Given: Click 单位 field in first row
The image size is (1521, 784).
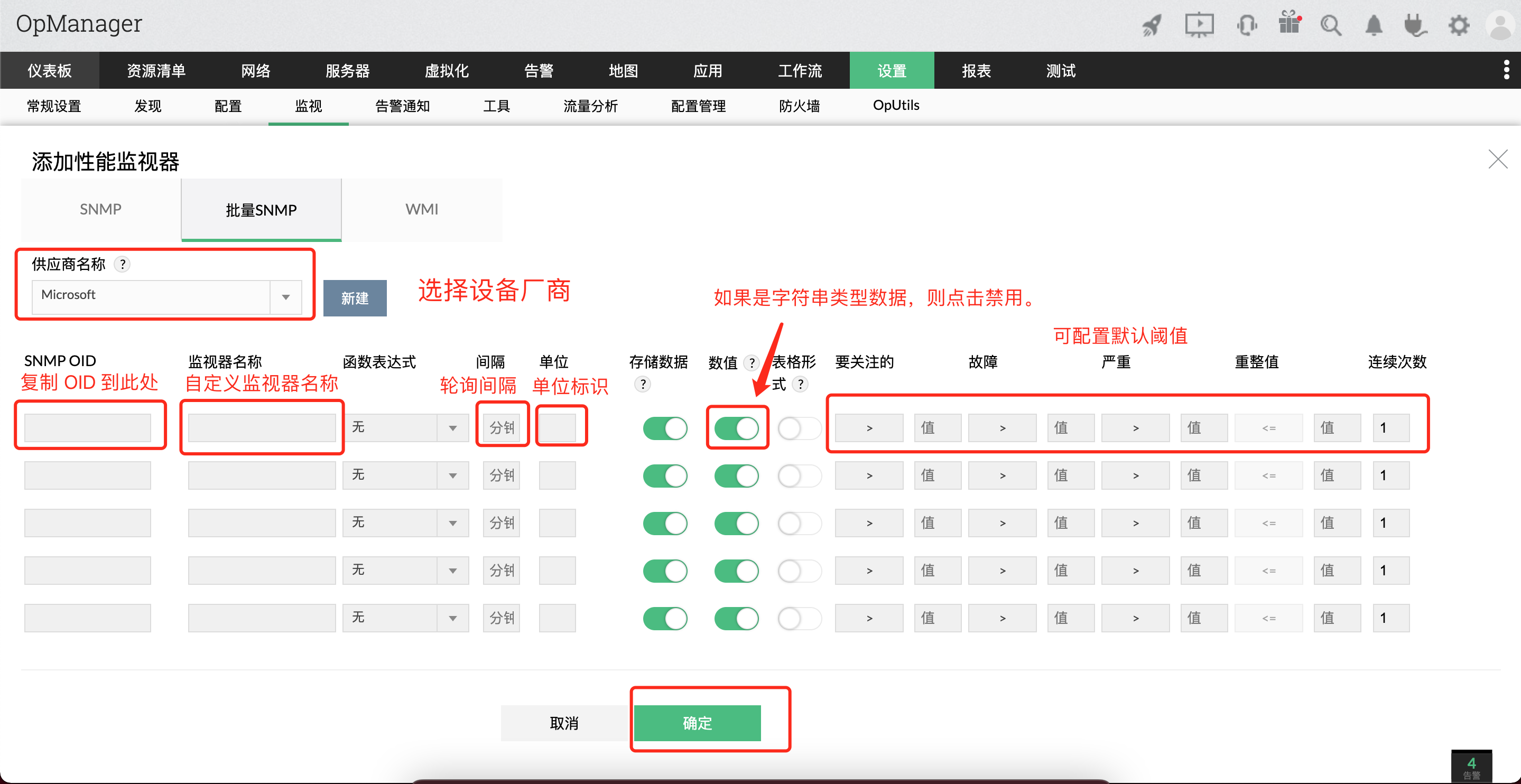Looking at the screenshot, I should 558,427.
